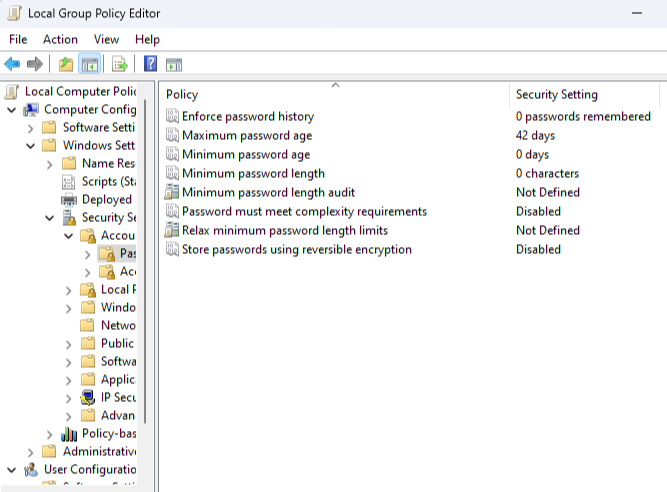
Task: Select the Windows Defender Firewall tree folder
Action: [x=108, y=307]
